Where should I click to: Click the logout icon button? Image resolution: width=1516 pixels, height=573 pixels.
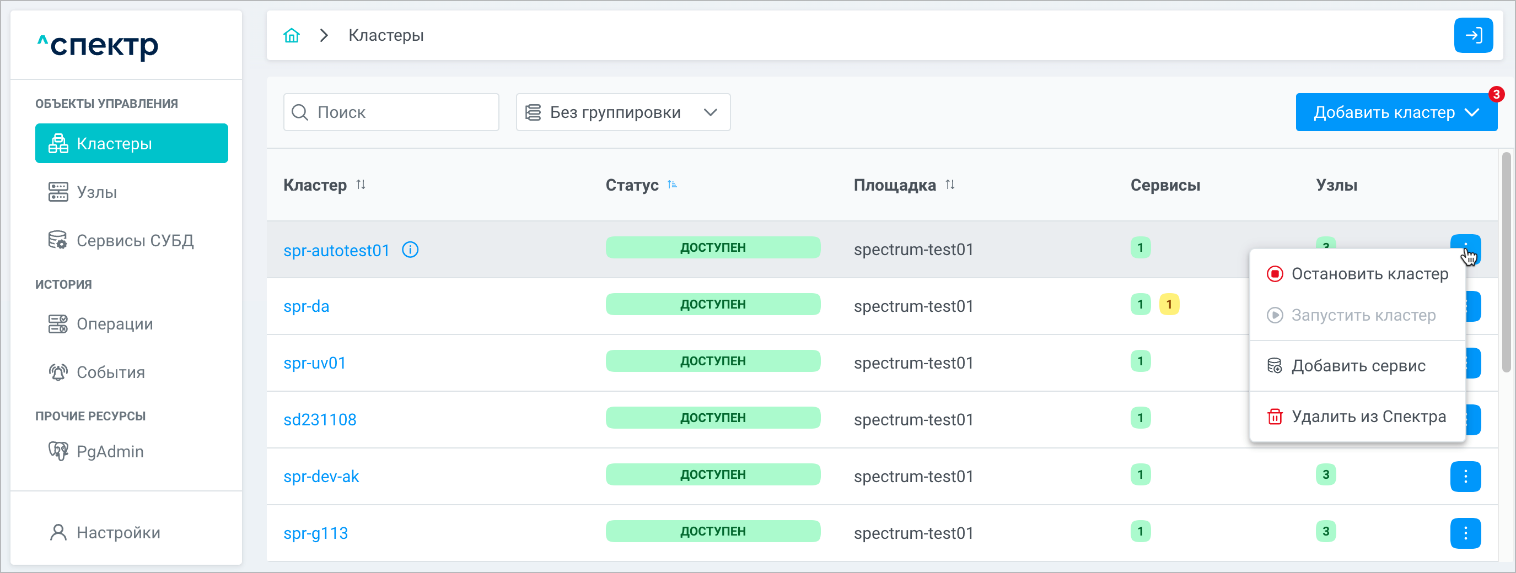(1473, 36)
